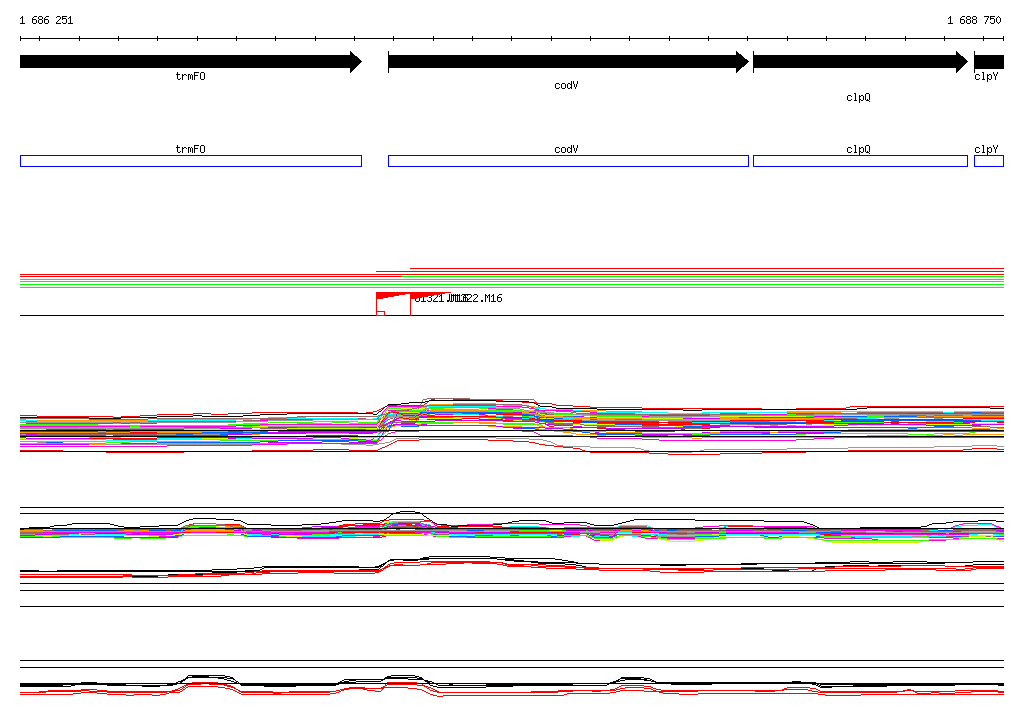Select the clpQ black gene arrow

(860, 62)
